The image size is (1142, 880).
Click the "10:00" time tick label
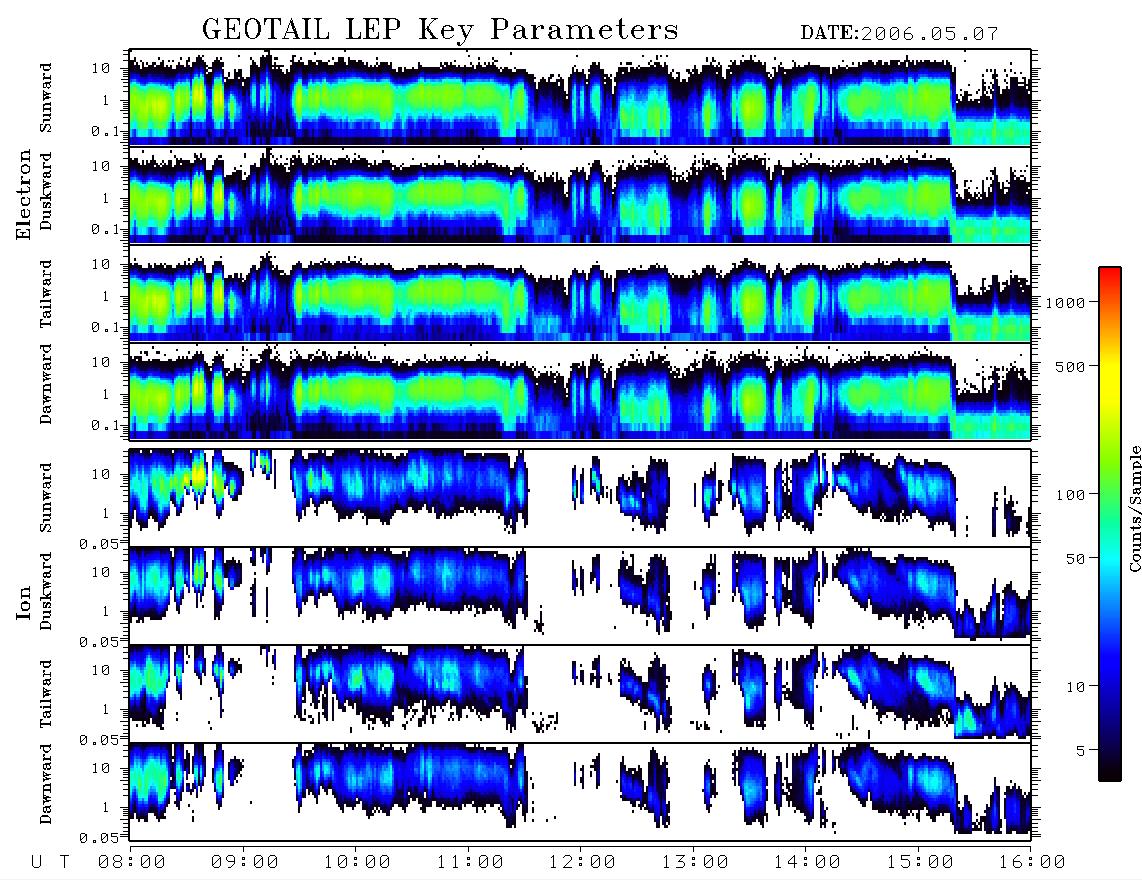[357, 863]
